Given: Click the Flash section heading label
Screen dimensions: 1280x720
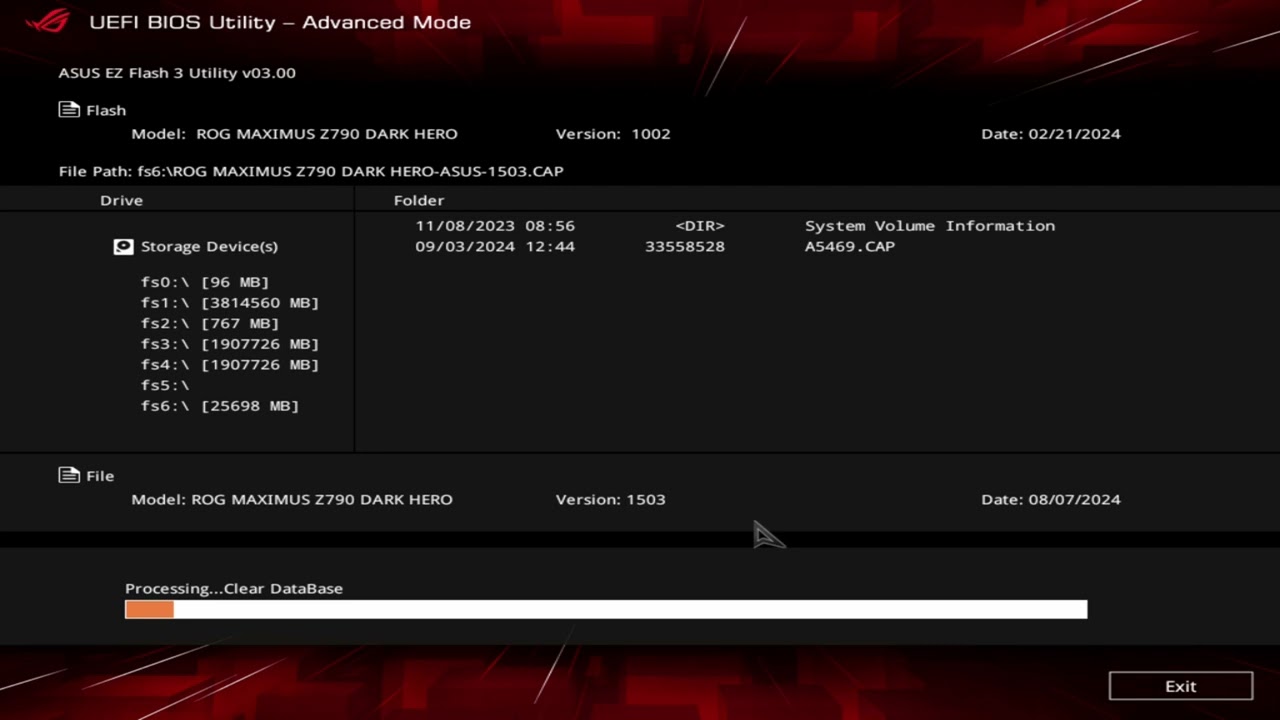Looking at the screenshot, I should click(106, 110).
